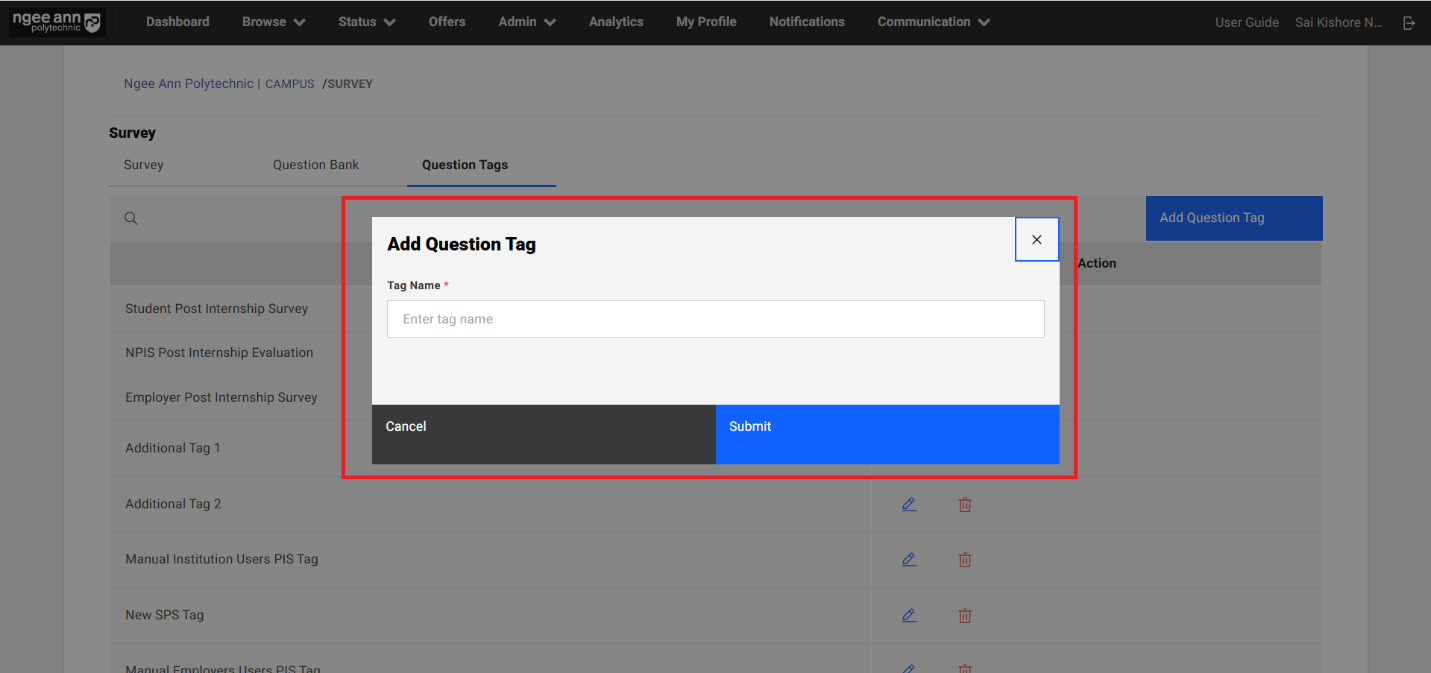Image resolution: width=1431 pixels, height=673 pixels.
Task: Open the Status dropdown
Action: [x=366, y=22]
